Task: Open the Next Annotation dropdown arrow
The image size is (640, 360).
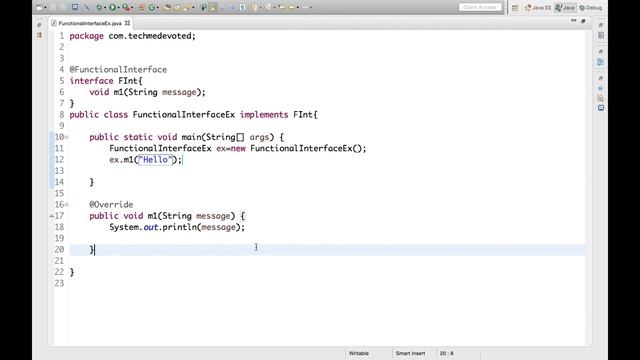Action: click(260, 7)
